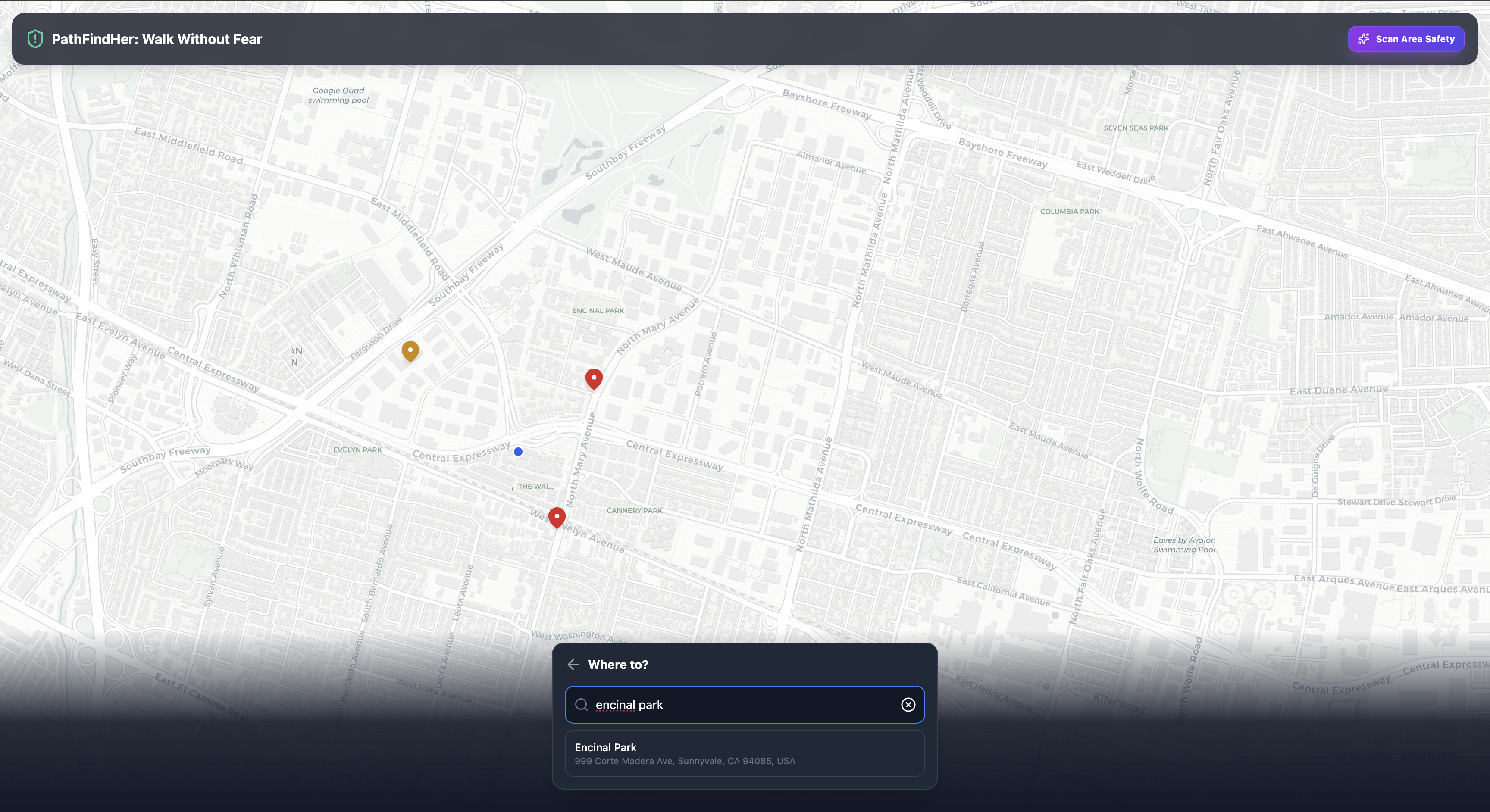This screenshot has height=812, width=1490.
Task: Click the EVELYN PARK map label
Action: click(x=357, y=450)
